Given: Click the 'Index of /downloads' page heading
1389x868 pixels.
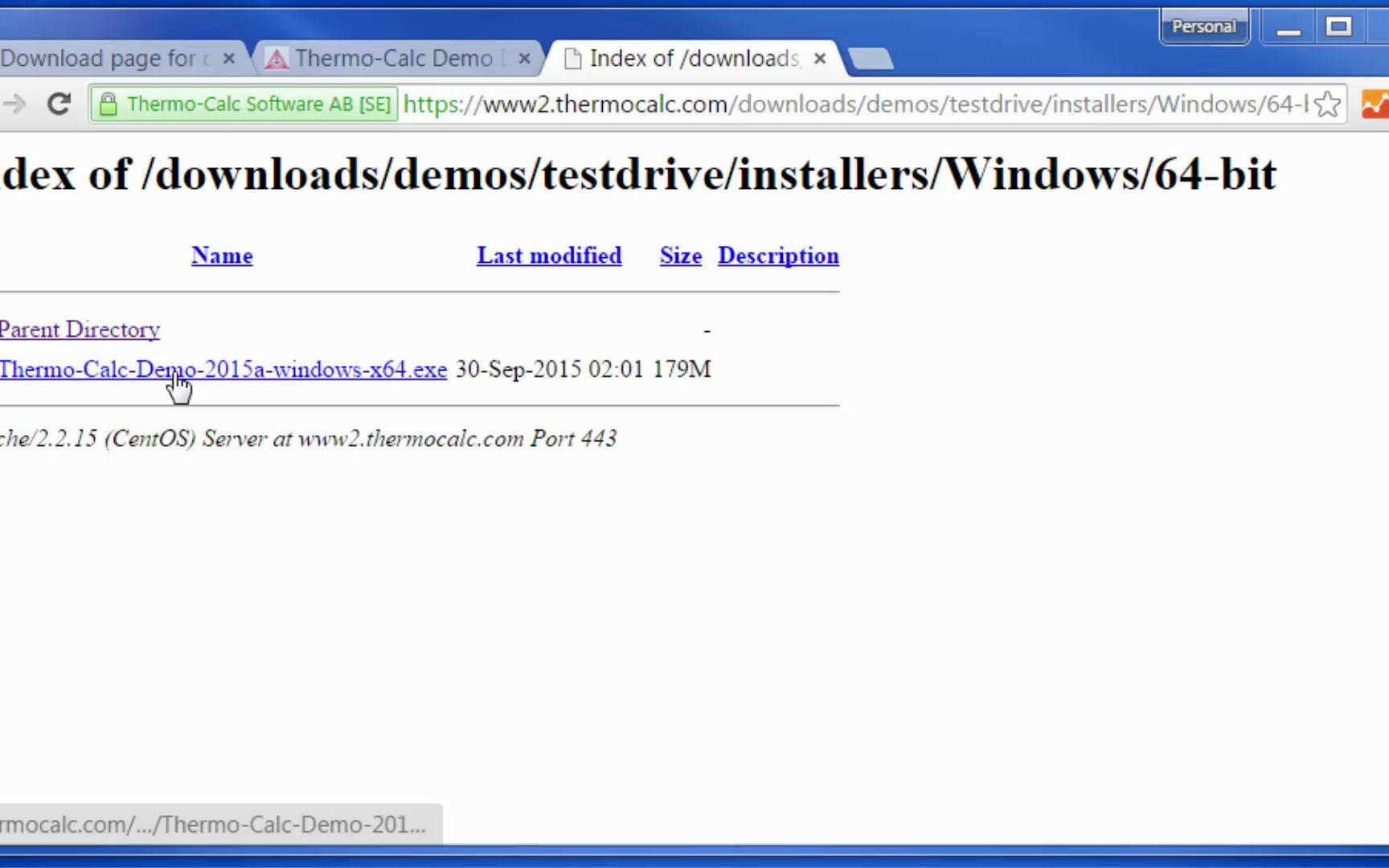Looking at the screenshot, I should pos(639,174).
